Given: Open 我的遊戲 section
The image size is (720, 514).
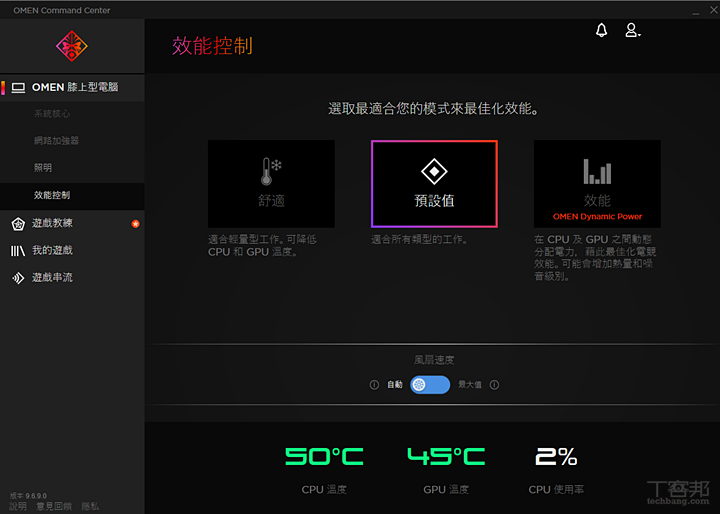Looking at the screenshot, I should coord(72,251).
